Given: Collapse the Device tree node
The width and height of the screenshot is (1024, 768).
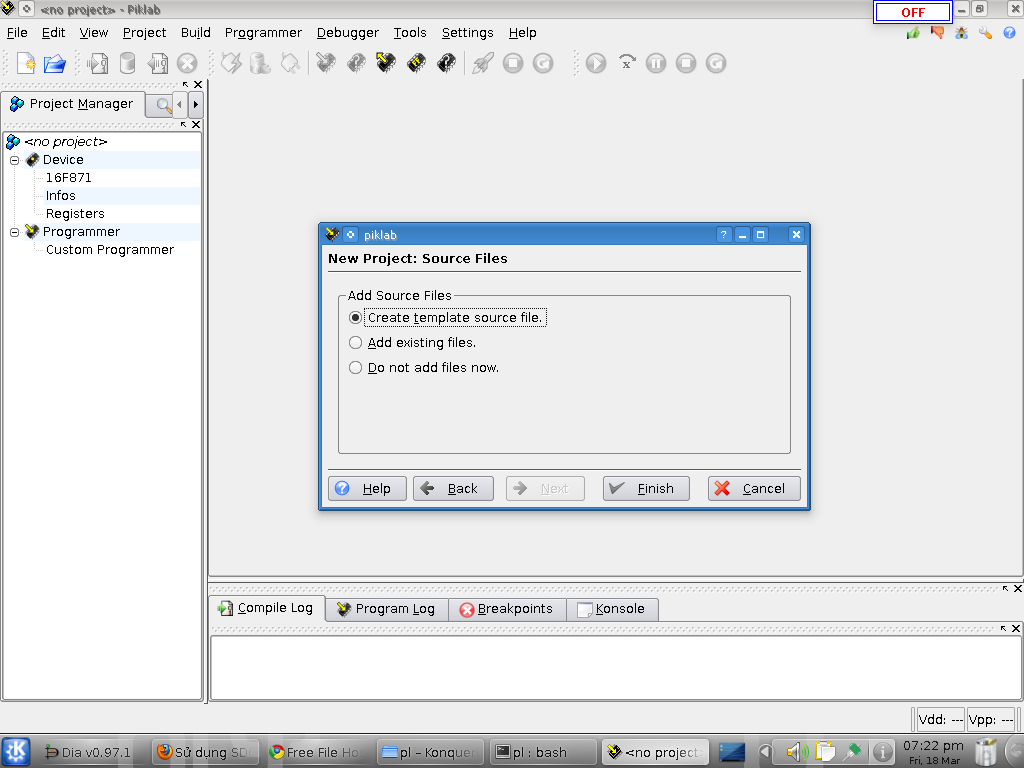Looking at the screenshot, I should click(x=14, y=160).
